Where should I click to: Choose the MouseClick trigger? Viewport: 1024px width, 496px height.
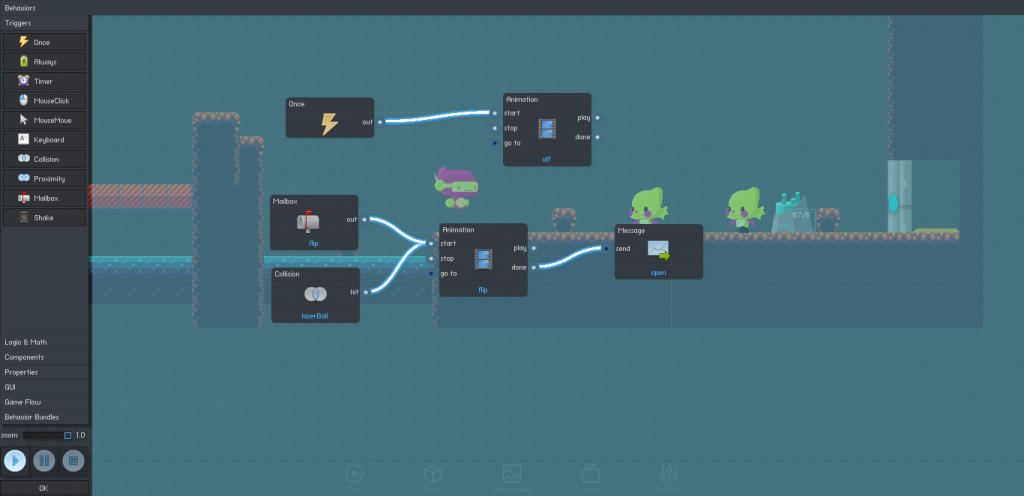pyautogui.click(x=44, y=101)
